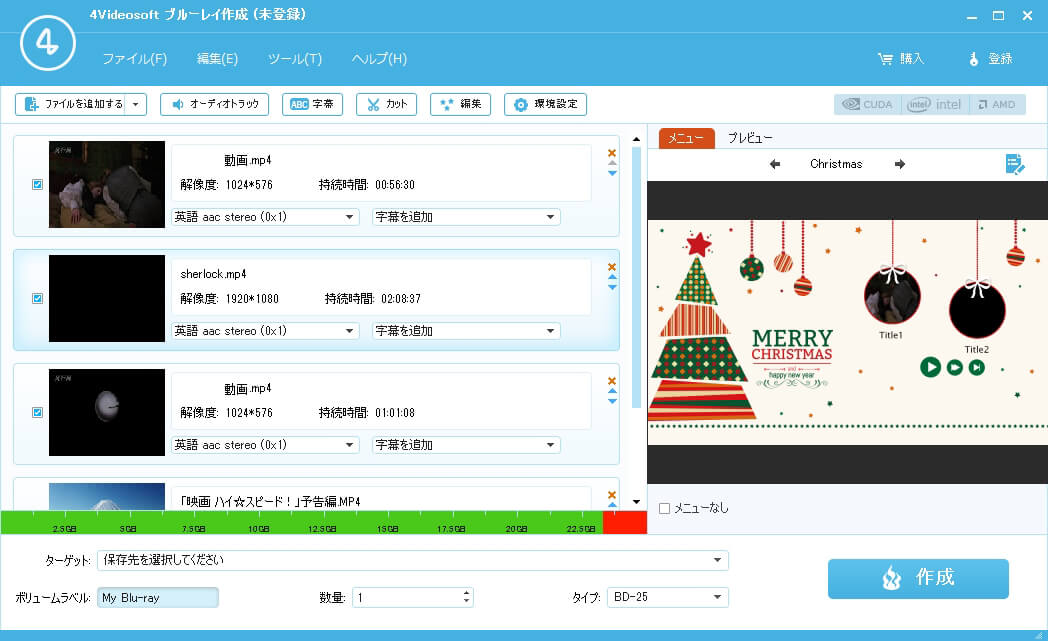Open the Edit (編集) effects tool

[x=460, y=104]
